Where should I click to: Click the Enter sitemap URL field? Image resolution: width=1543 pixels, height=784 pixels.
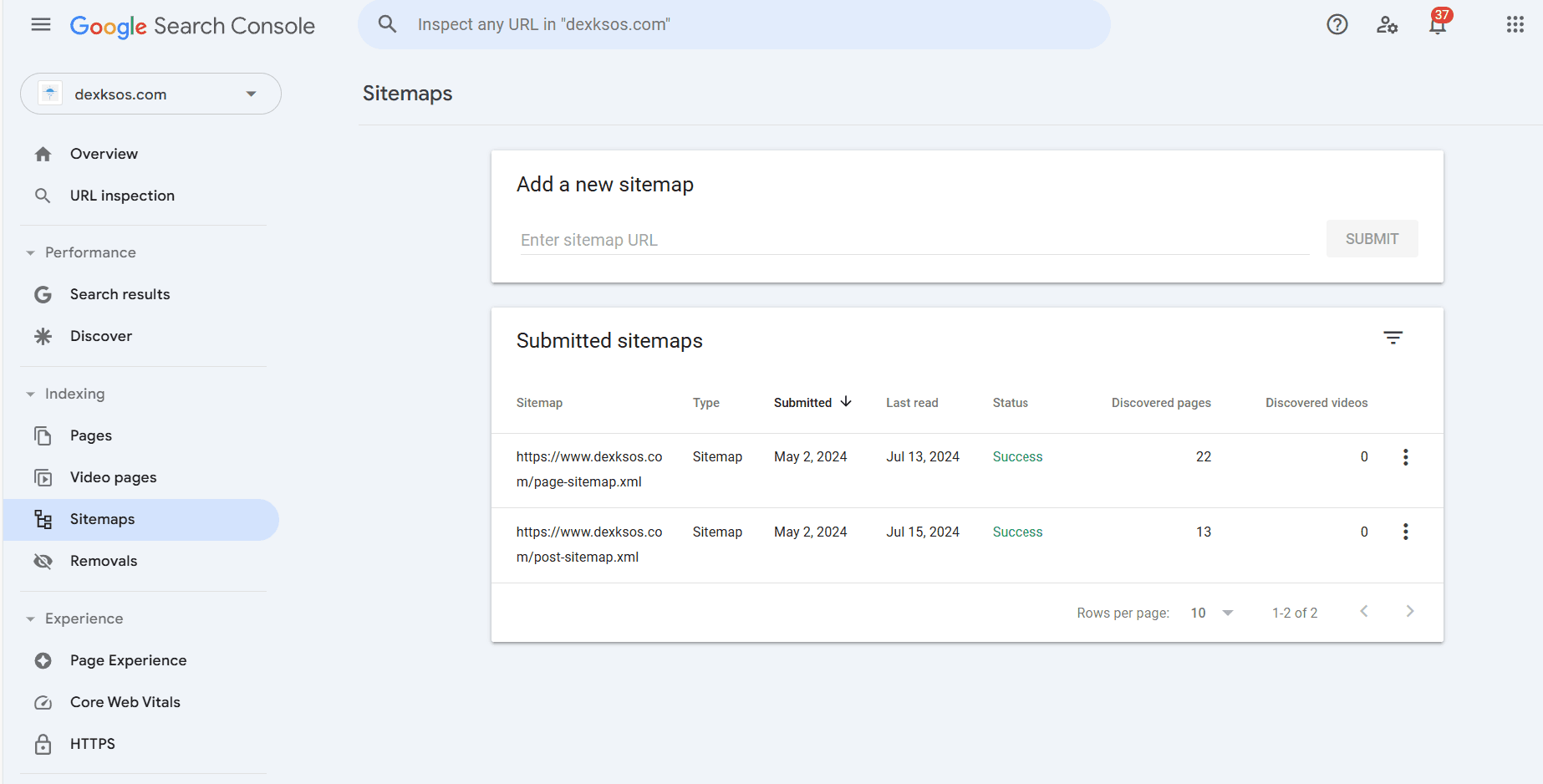point(914,240)
